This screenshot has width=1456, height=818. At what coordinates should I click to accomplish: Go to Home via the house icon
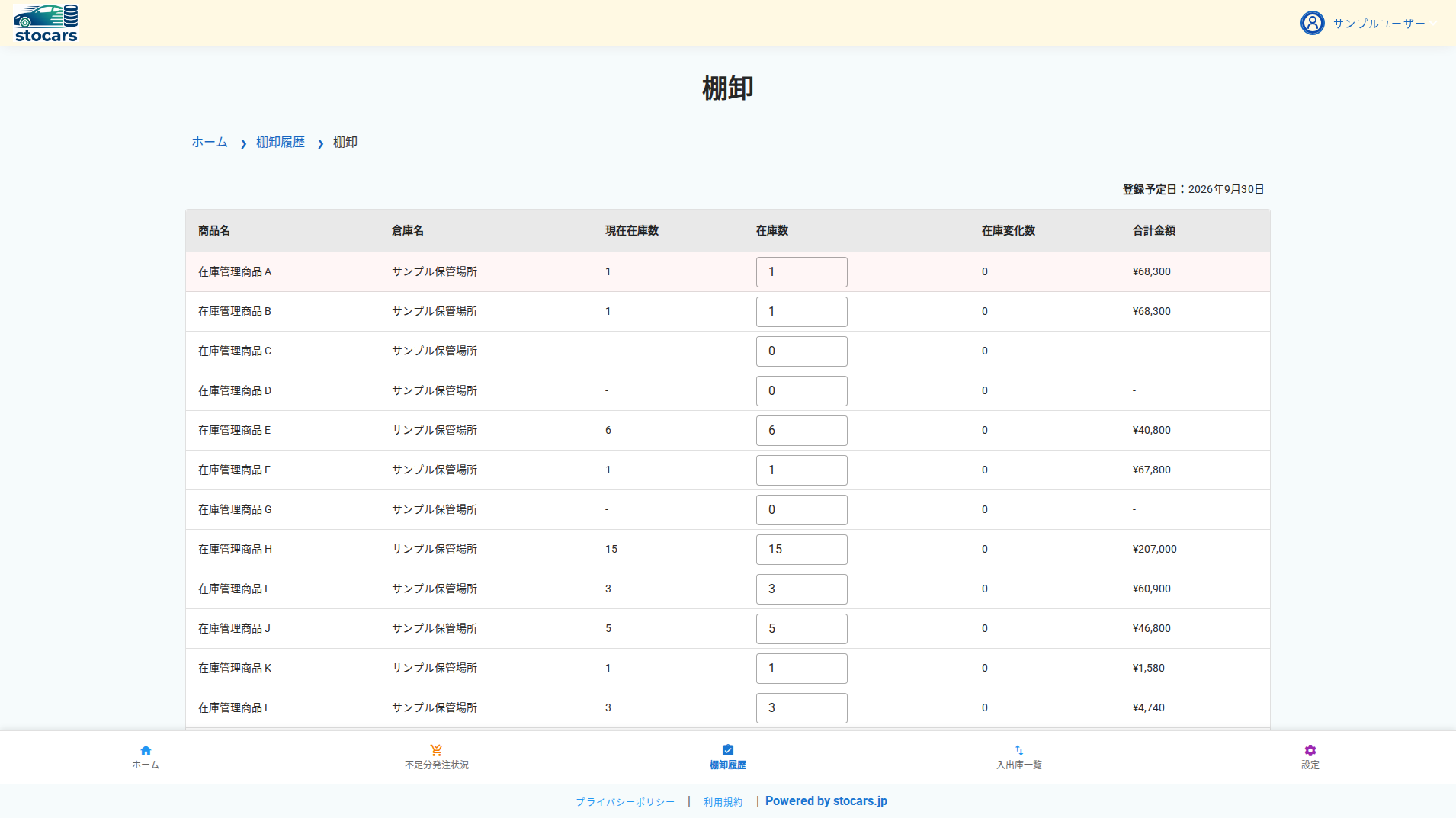pyautogui.click(x=146, y=750)
